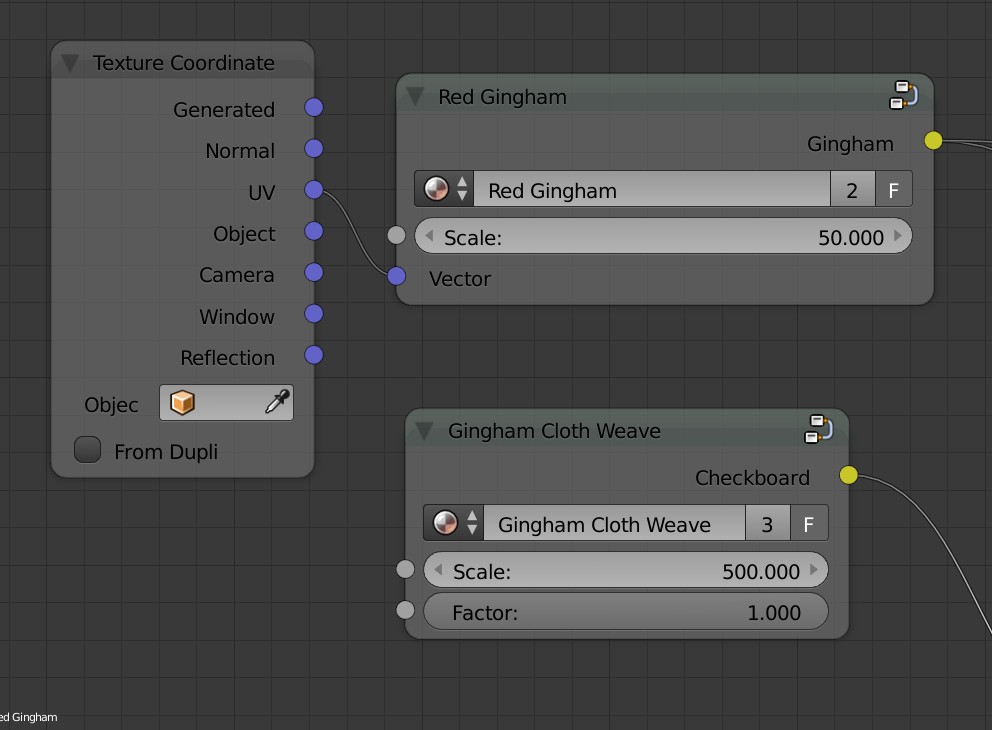This screenshot has height=730, width=992.
Task: Click the user count 2 on Red Gingham
Action: tap(852, 189)
